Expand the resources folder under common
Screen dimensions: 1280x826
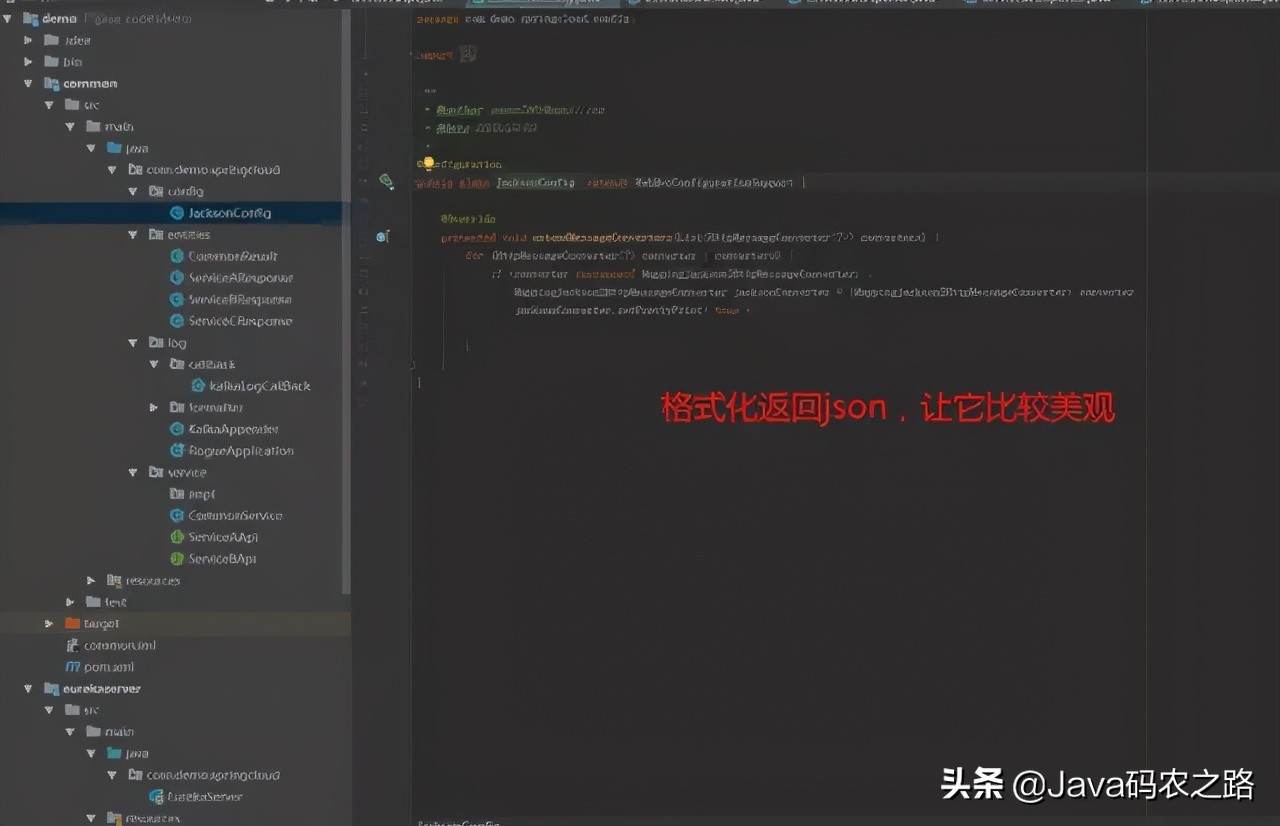(x=91, y=581)
